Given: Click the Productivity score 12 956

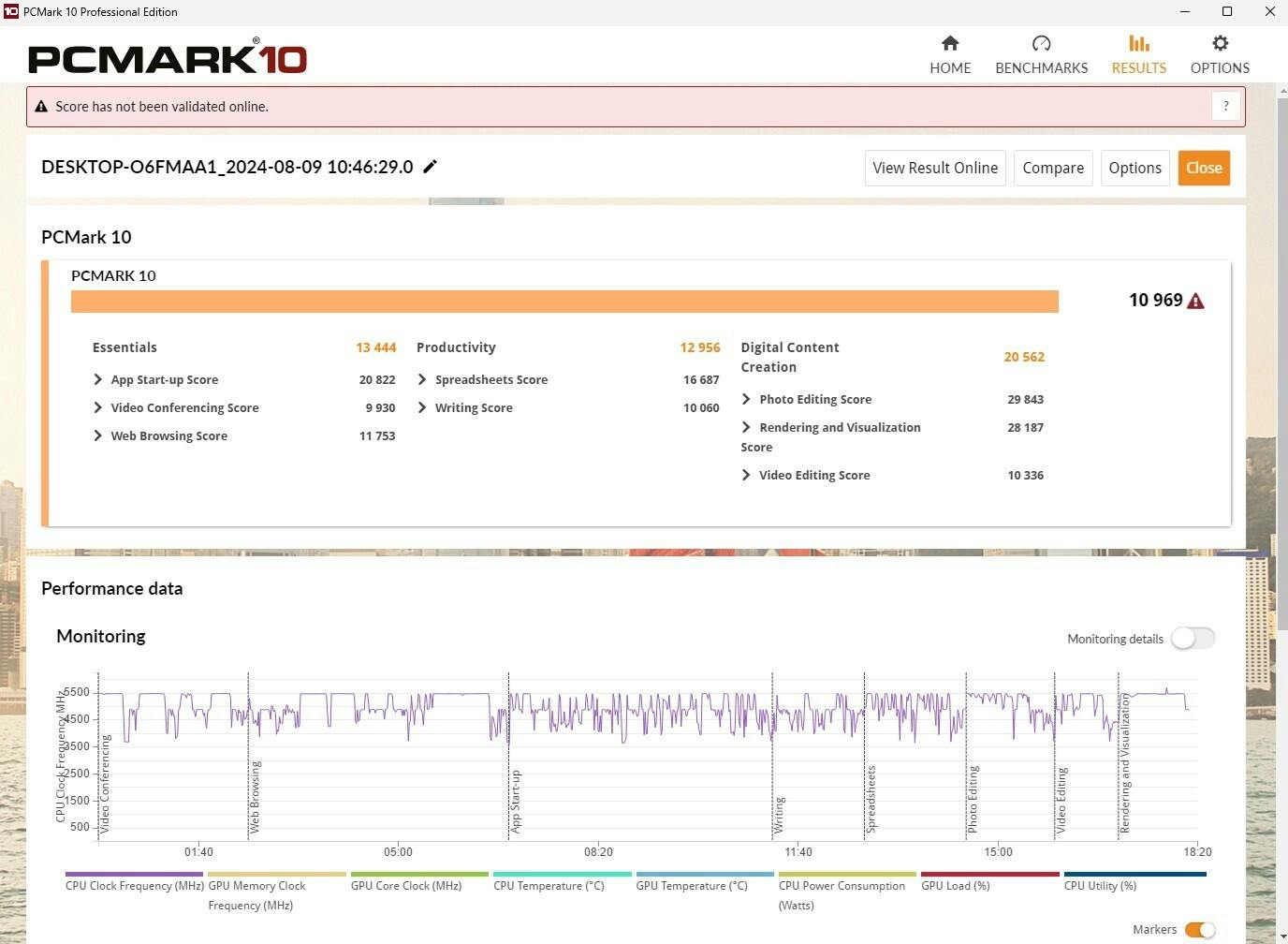Looking at the screenshot, I should pos(700,347).
